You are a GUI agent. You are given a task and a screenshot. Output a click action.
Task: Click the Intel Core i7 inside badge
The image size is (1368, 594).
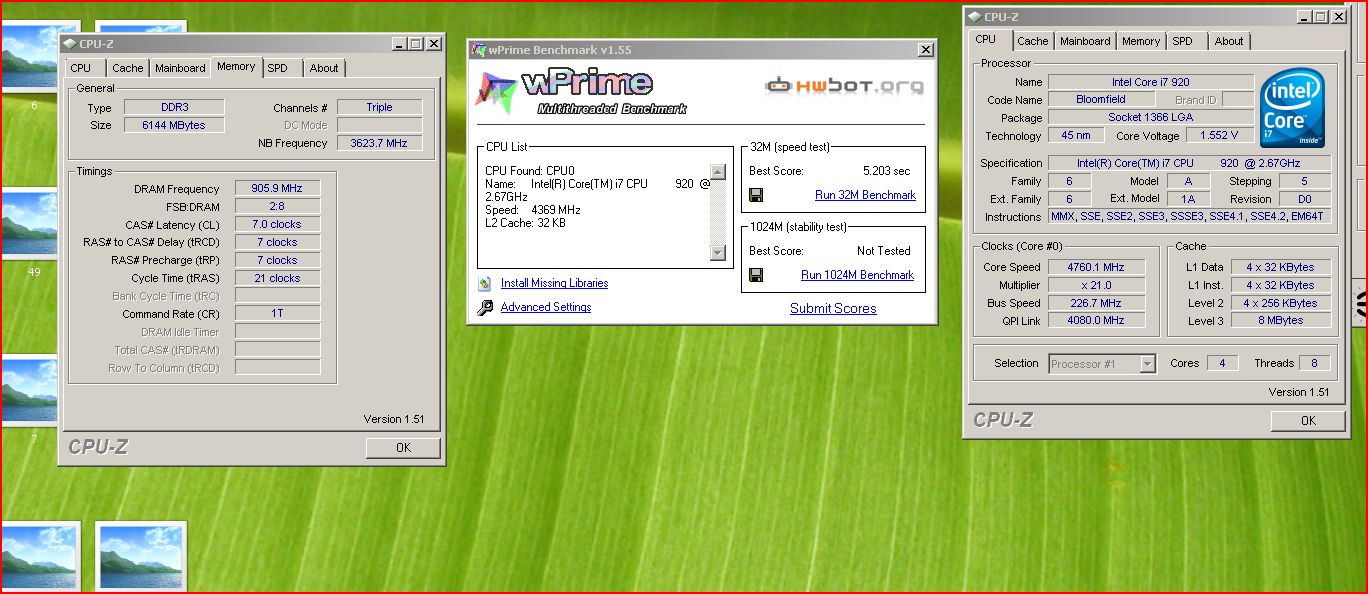1292,110
